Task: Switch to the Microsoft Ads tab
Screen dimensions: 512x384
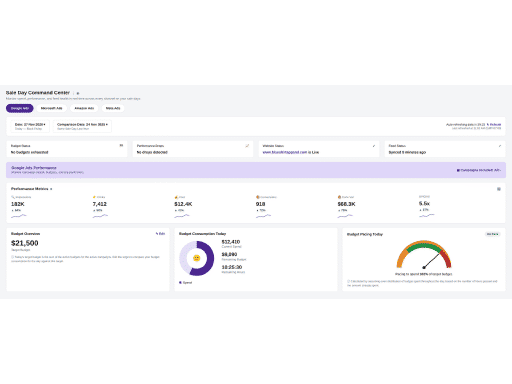Action: (52, 108)
